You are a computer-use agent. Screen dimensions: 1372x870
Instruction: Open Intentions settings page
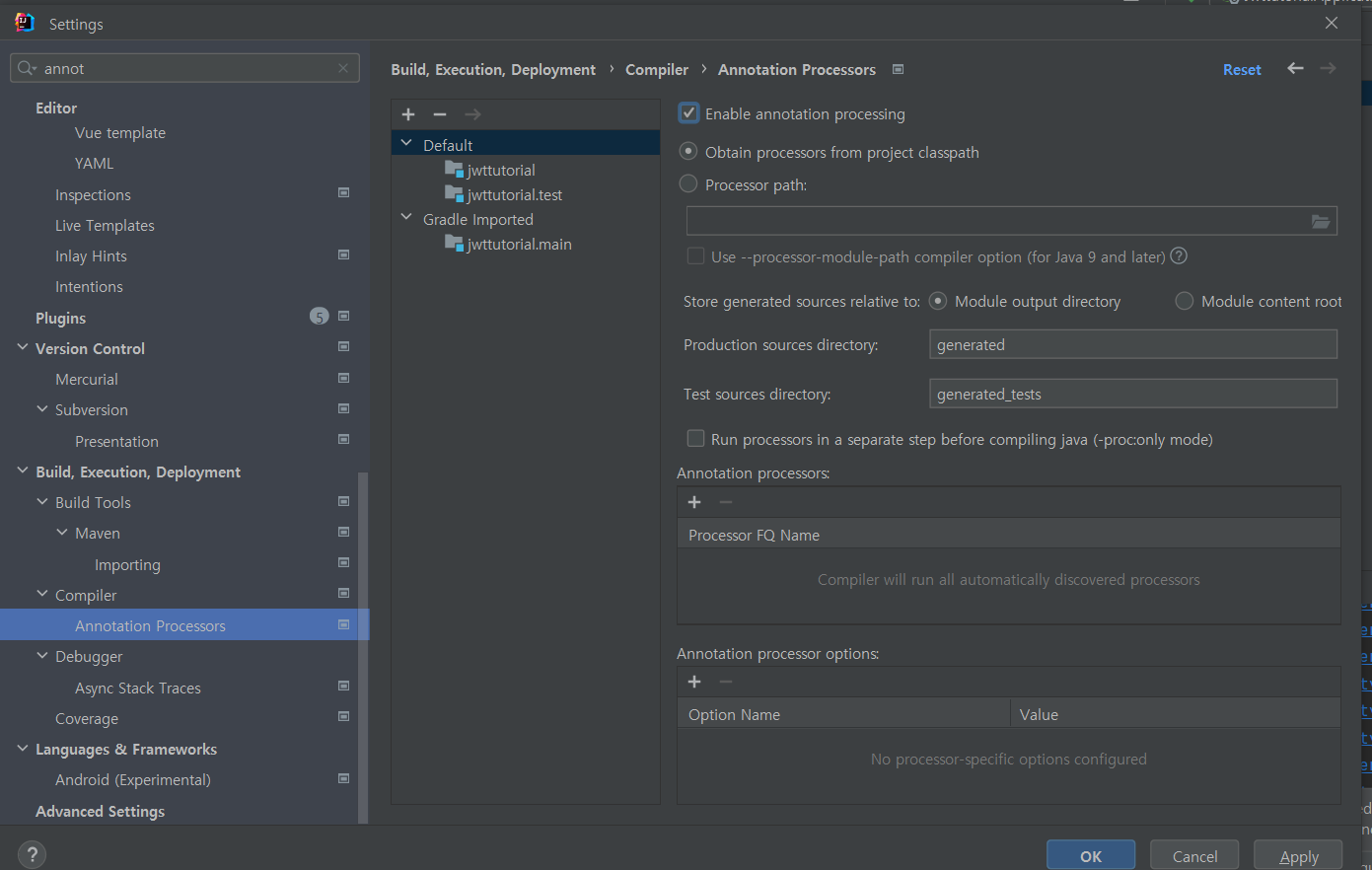tap(89, 286)
